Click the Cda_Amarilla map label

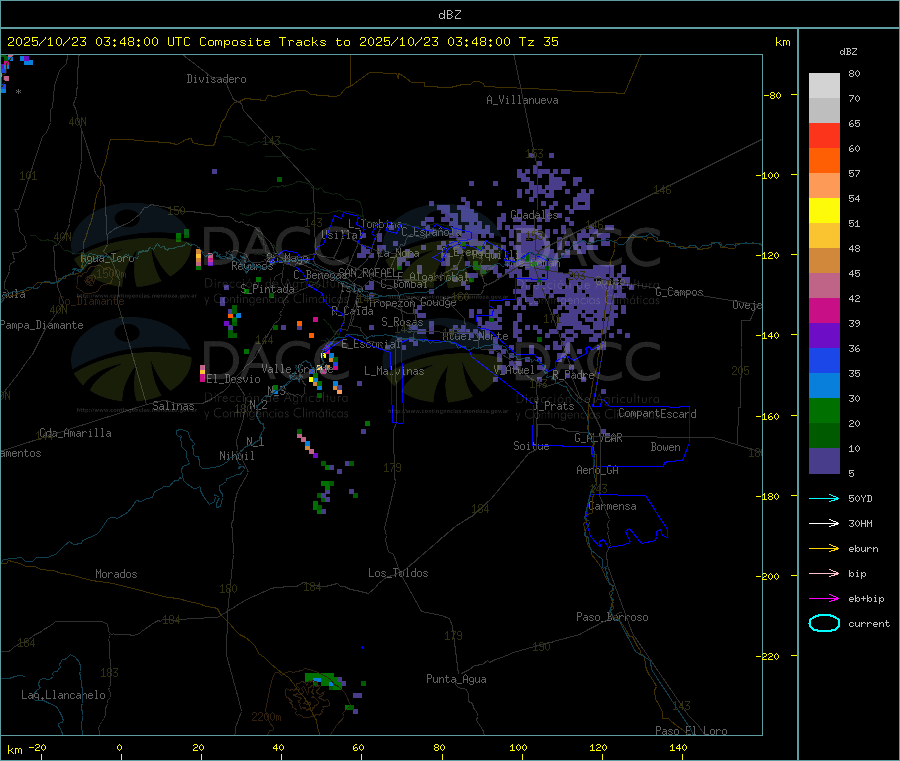(x=75, y=433)
